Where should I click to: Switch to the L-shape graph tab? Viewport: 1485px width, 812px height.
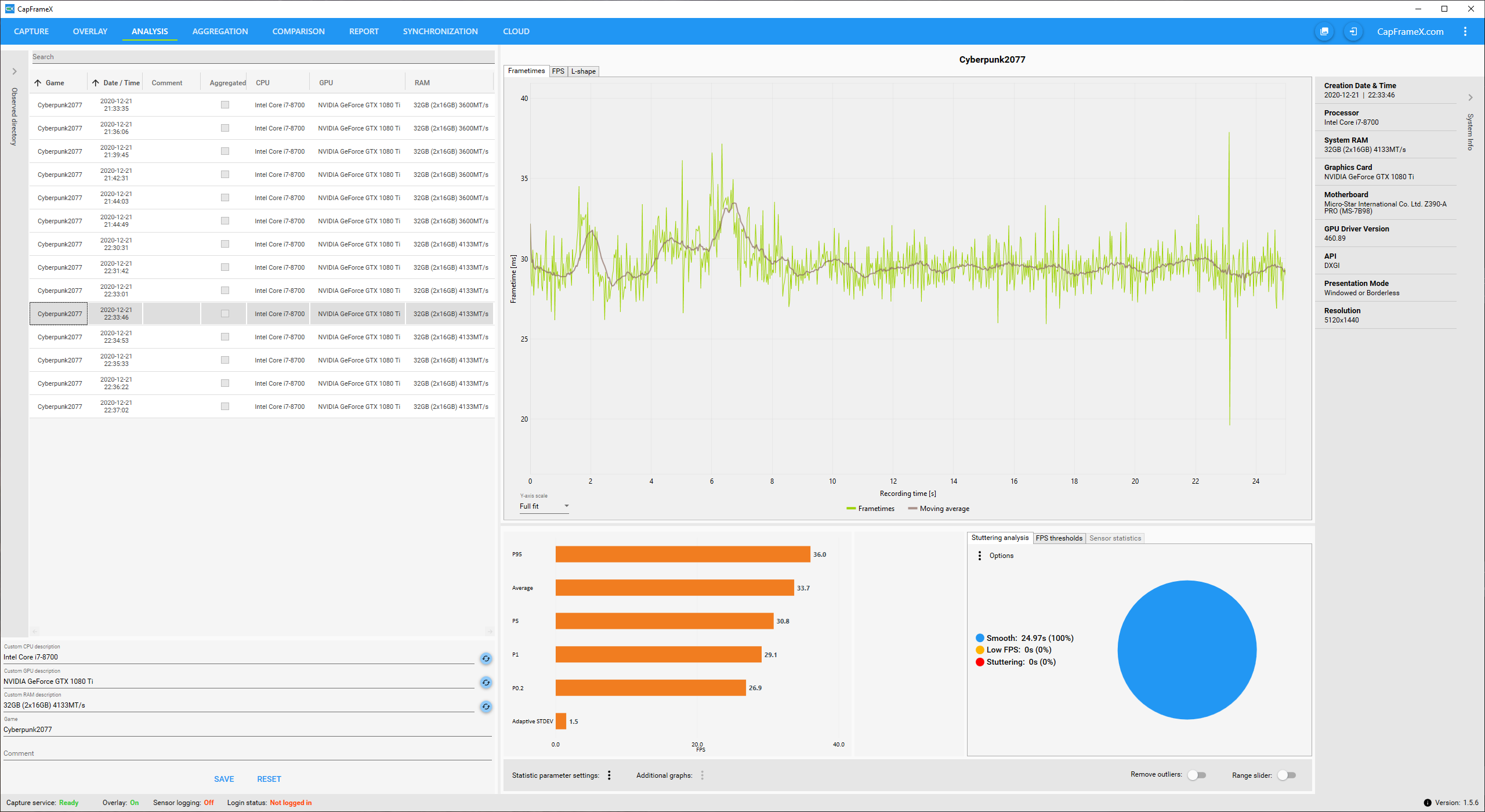[583, 71]
